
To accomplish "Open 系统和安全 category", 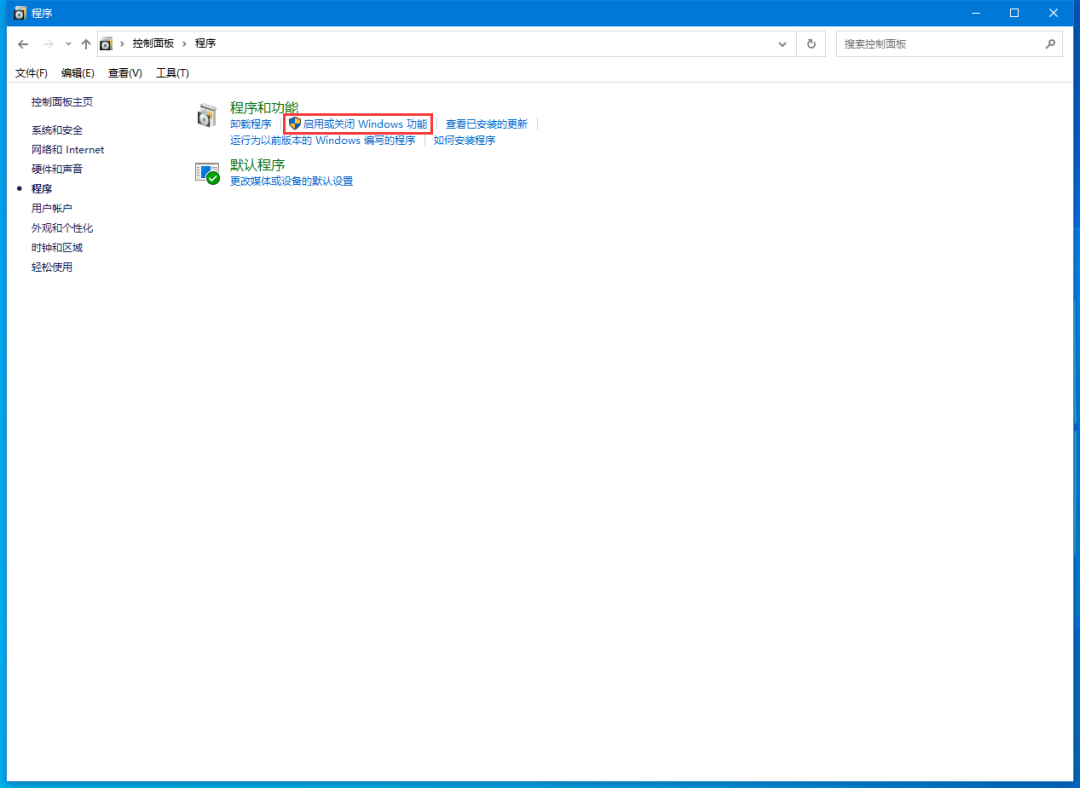I will click(x=57, y=130).
